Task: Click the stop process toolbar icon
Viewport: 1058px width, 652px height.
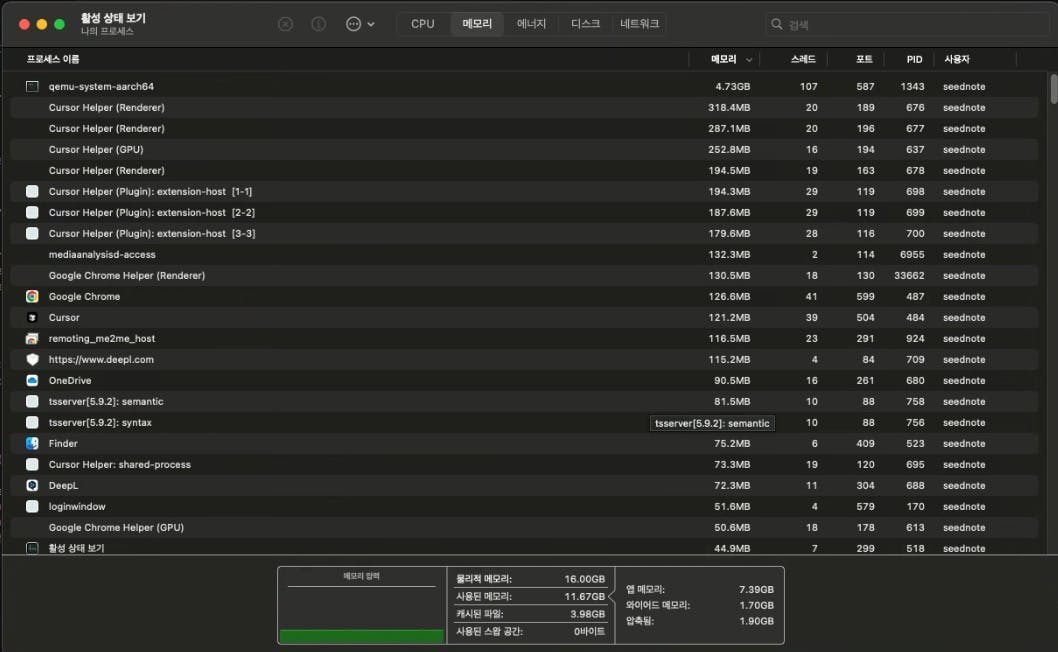Action: point(285,24)
